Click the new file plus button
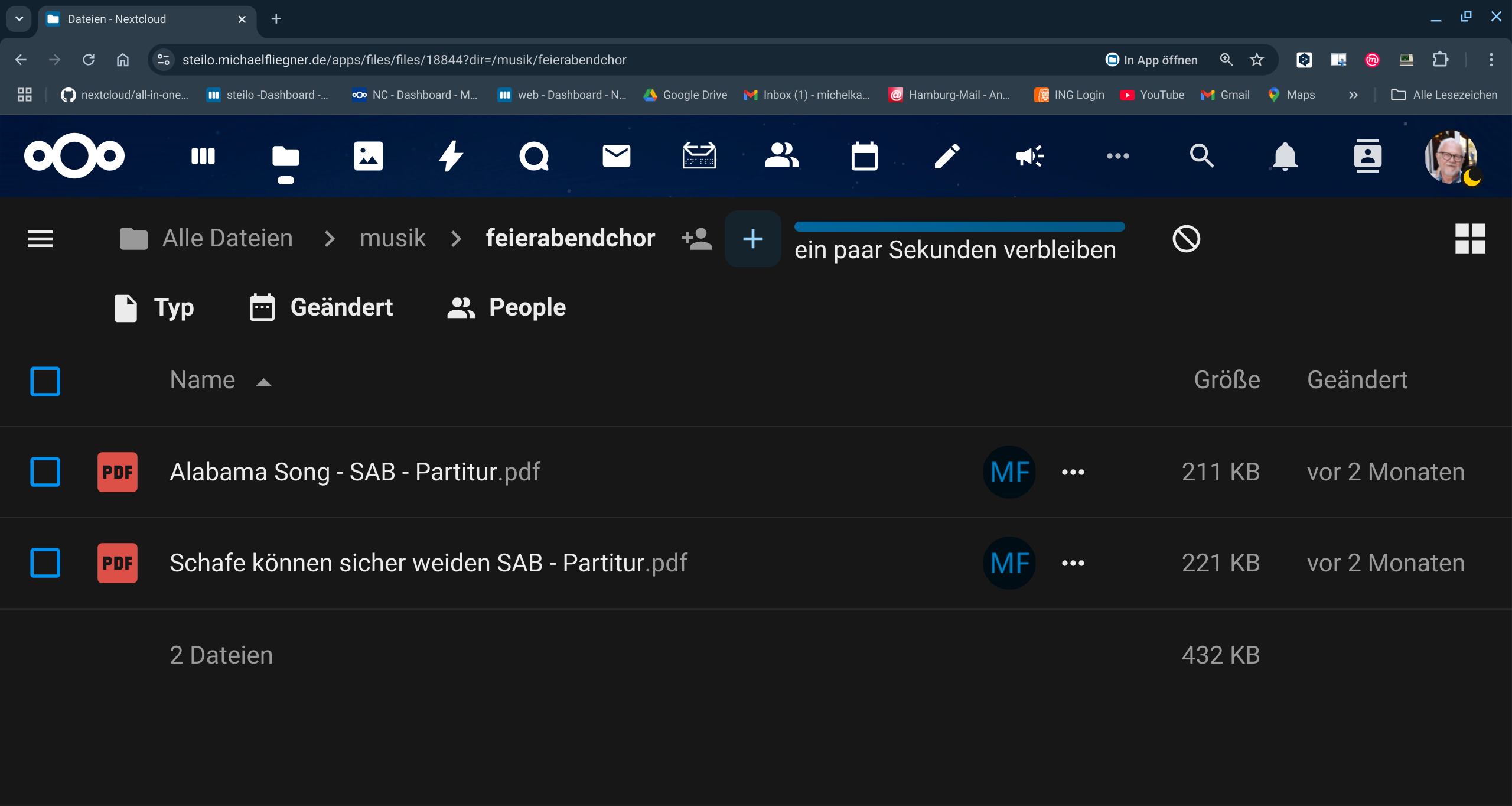This screenshot has width=1512, height=806. [752, 239]
